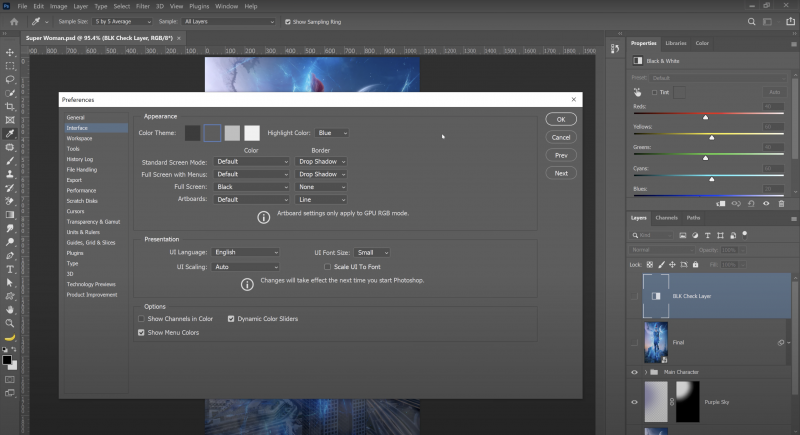
Task: Open Standard Screen Mode color dropdown
Action: [x=252, y=162]
